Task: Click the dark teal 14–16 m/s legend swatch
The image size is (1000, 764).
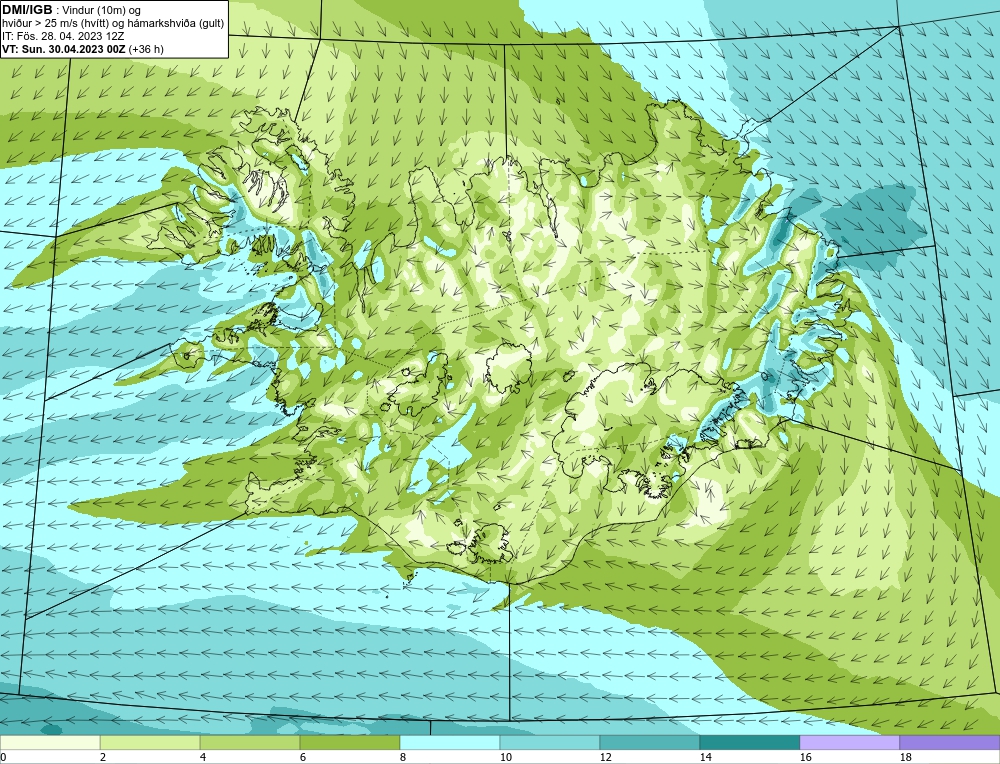Action: 750,743
